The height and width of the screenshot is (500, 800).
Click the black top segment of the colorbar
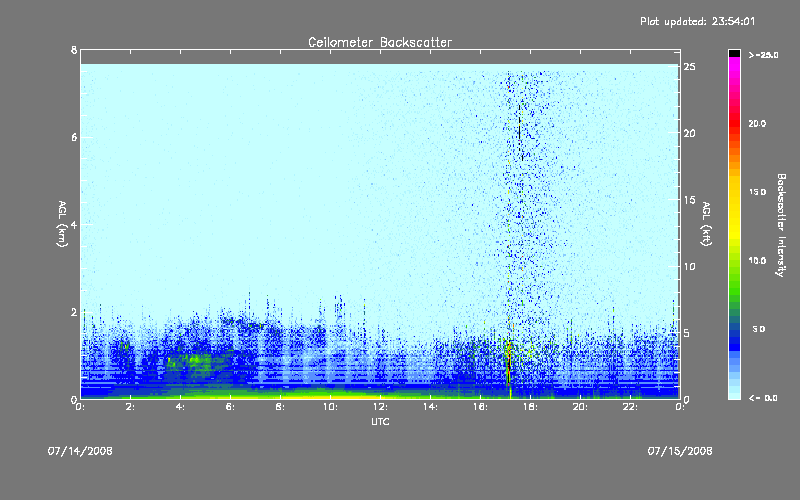coord(734,53)
